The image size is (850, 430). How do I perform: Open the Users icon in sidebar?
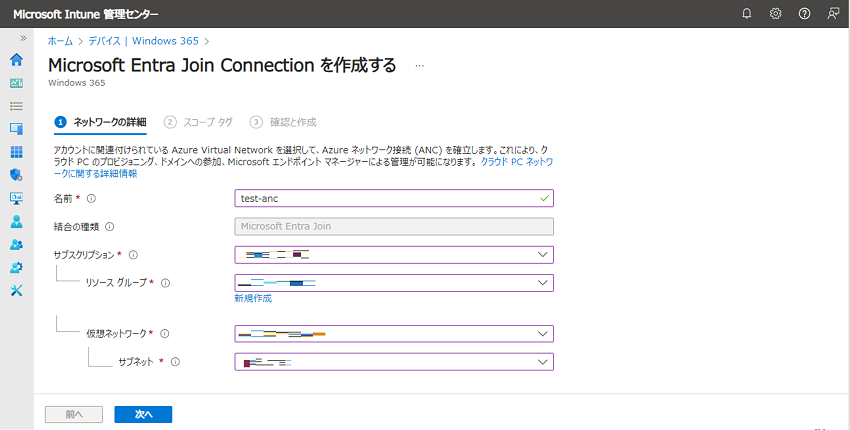pyautogui.click(x=17, y=221)
